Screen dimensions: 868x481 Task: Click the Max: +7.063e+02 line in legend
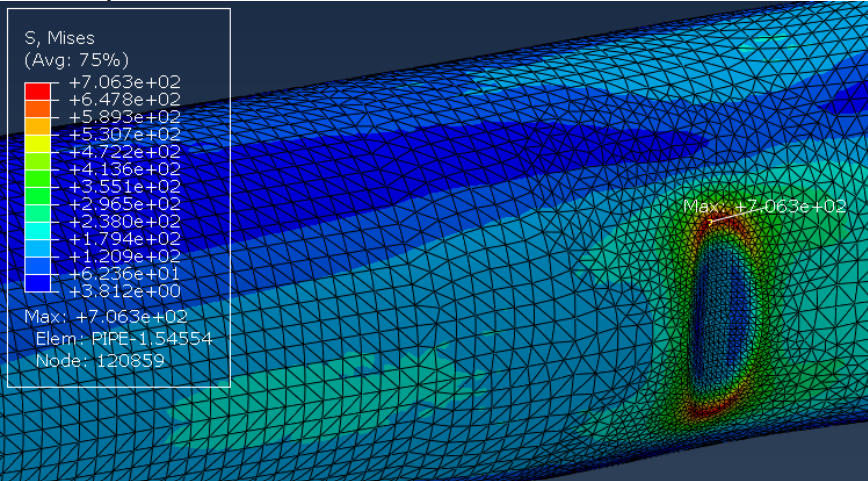(106, 317)
